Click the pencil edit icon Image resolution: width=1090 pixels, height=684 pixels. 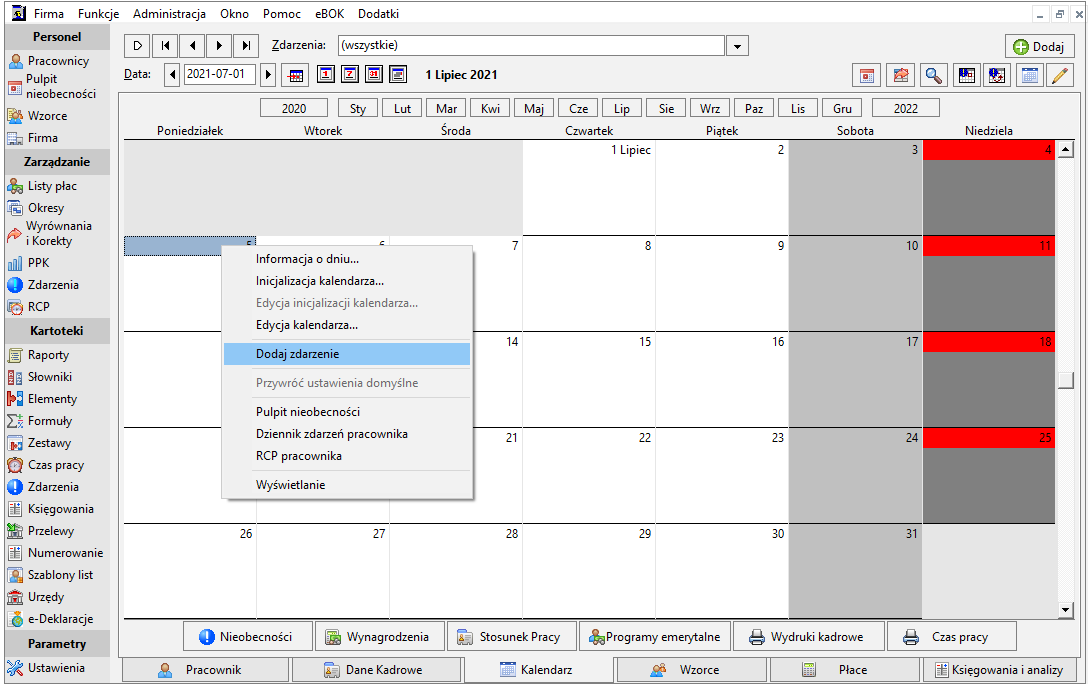(x=1060, y=75)
